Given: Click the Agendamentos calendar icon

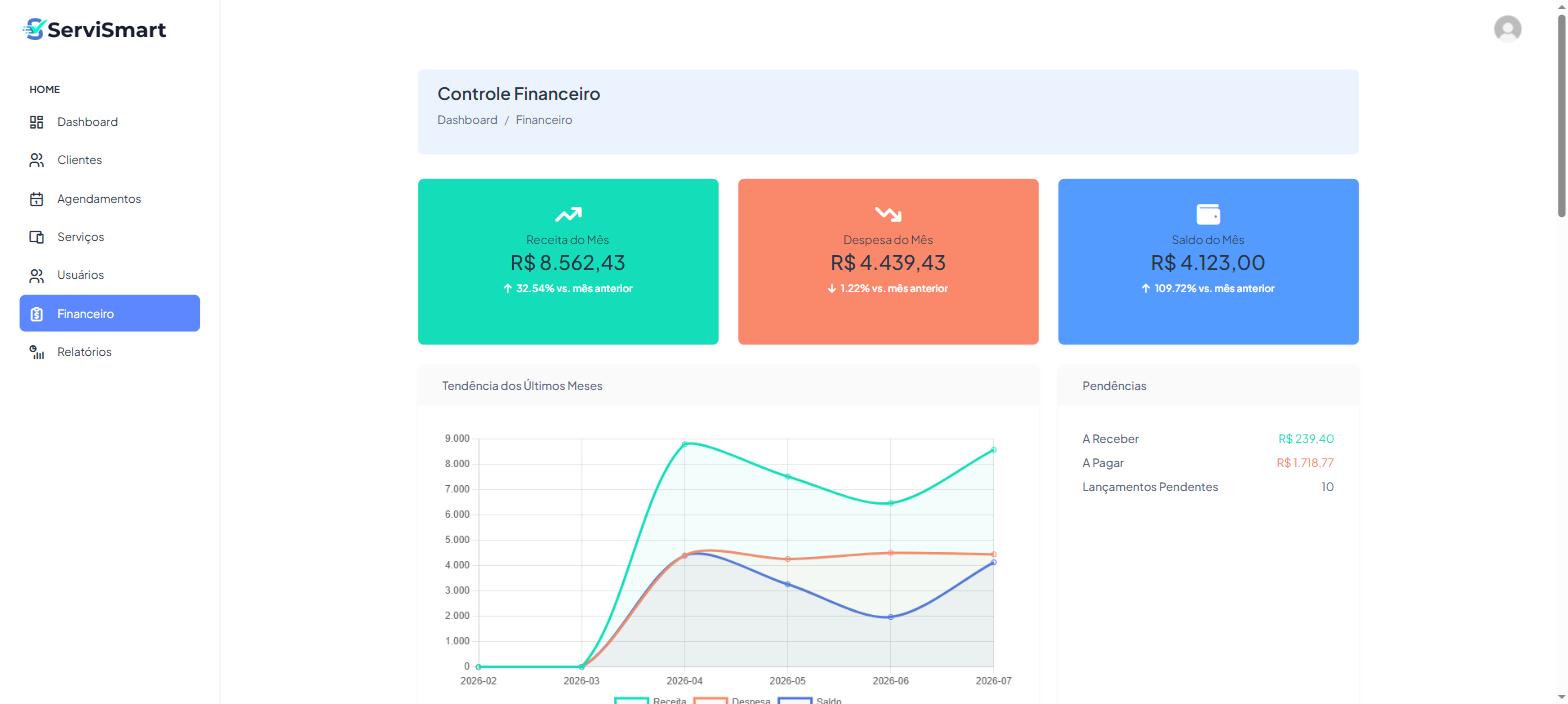Looking at the screenshot, I should 37,199.
